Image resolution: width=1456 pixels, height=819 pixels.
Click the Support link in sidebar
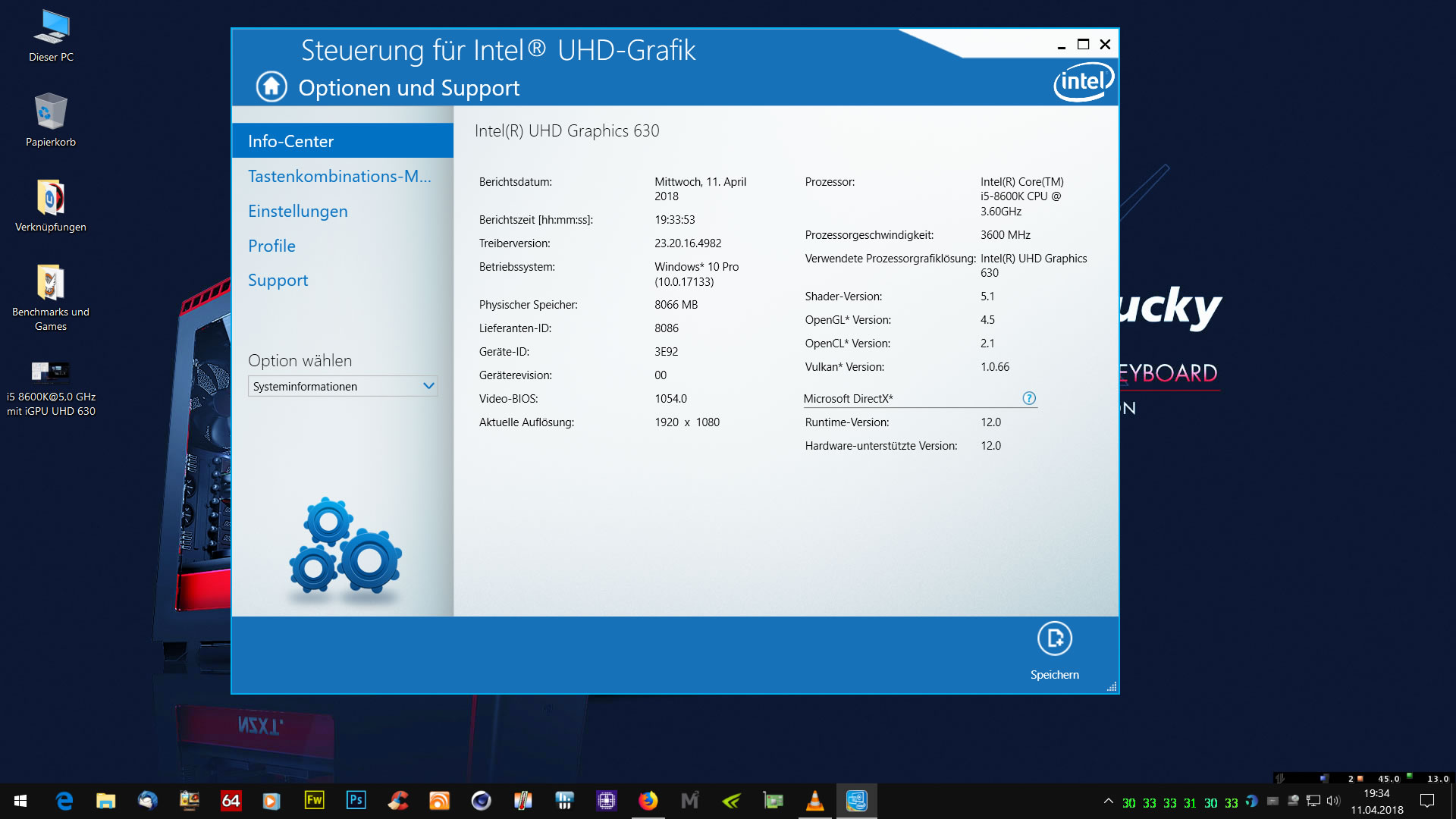tap(278, 280)
